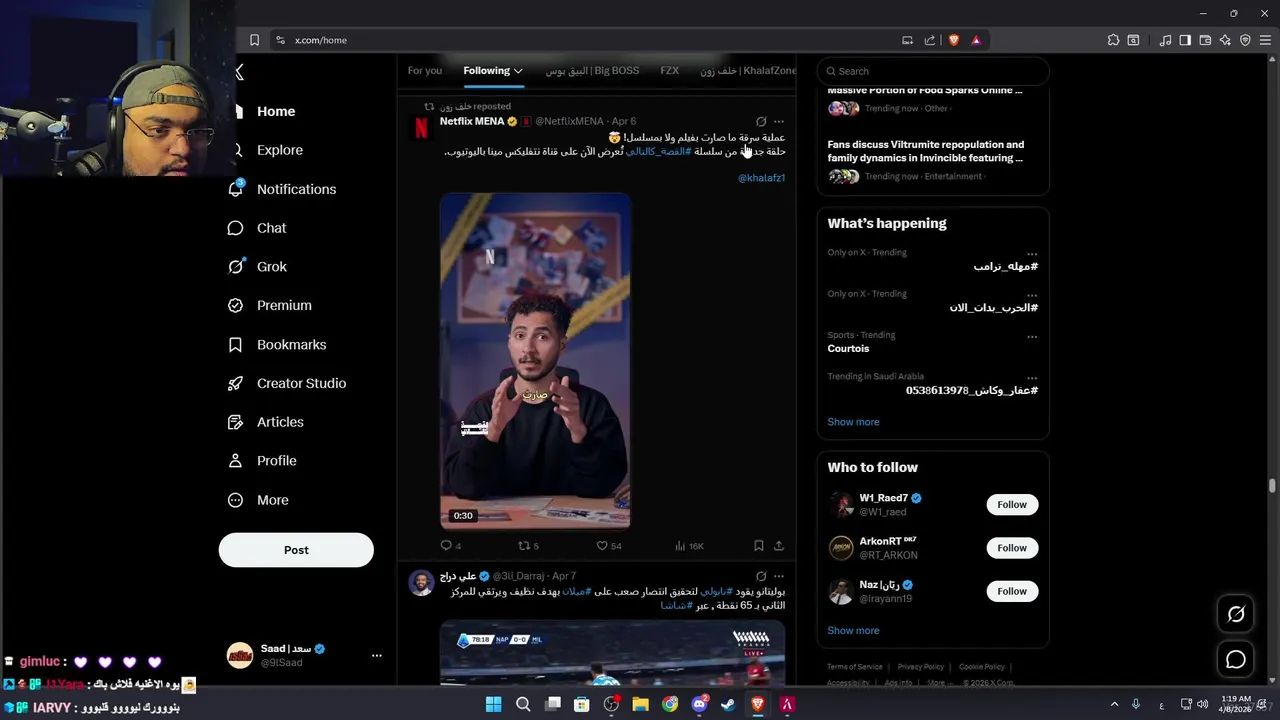Viewport: 1280px width, 720px height.
Task: Open the Terms of Service footer link
Action: point(855,667)
